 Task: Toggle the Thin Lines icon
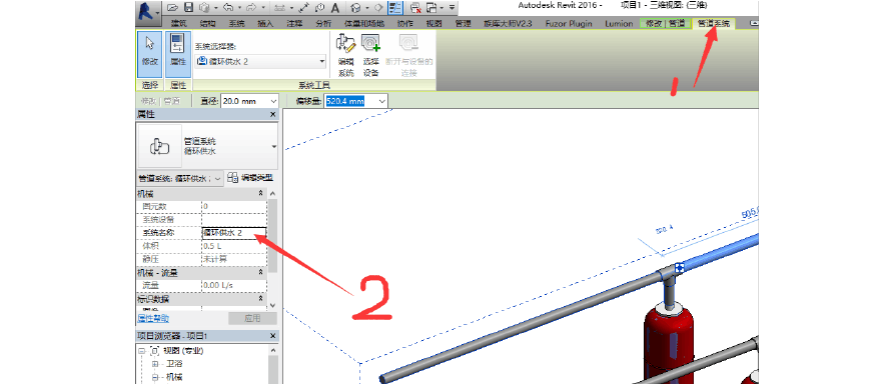tap(394, 8)
